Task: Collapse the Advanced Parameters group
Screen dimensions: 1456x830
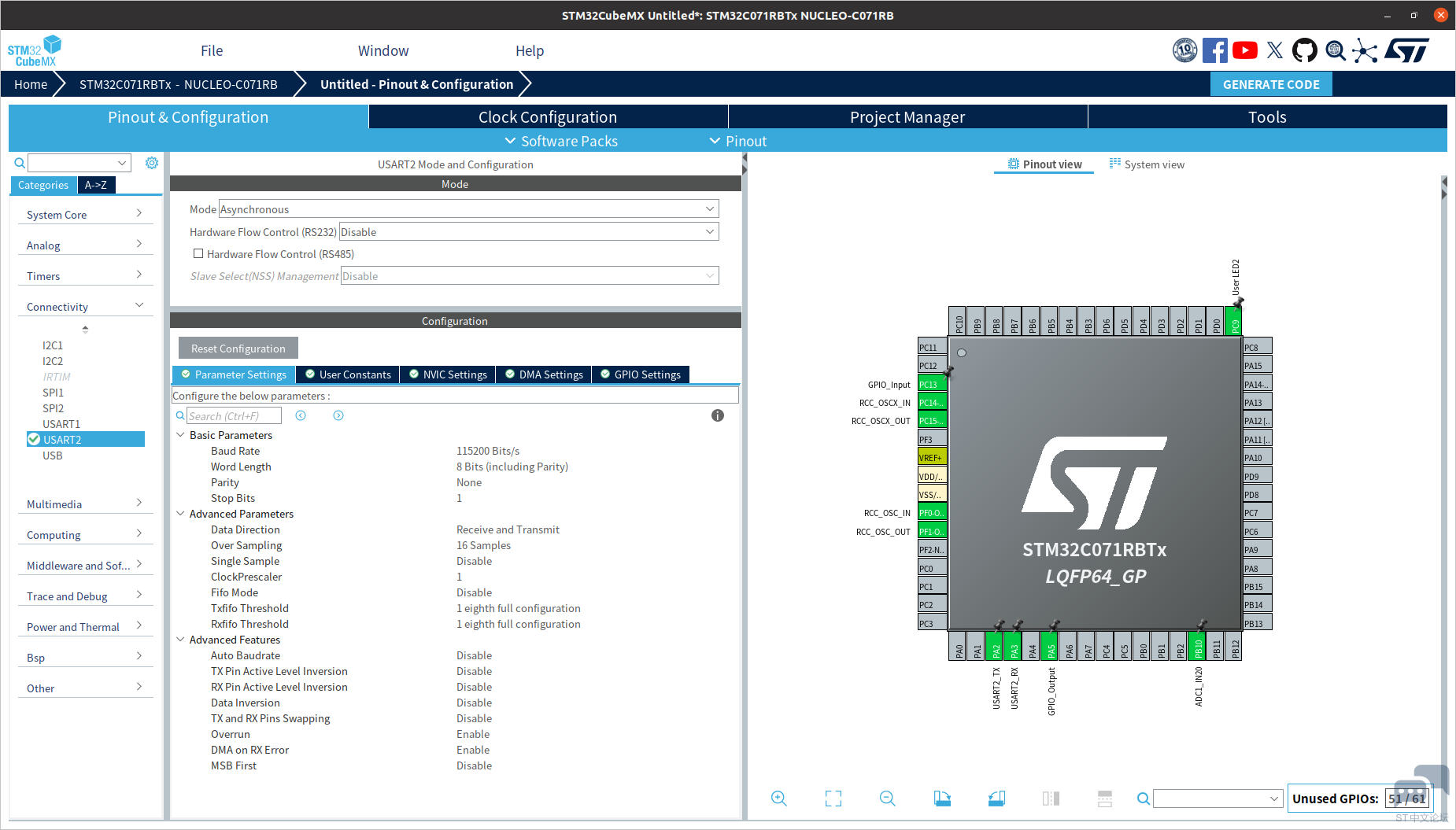Action: coord(180,514)
